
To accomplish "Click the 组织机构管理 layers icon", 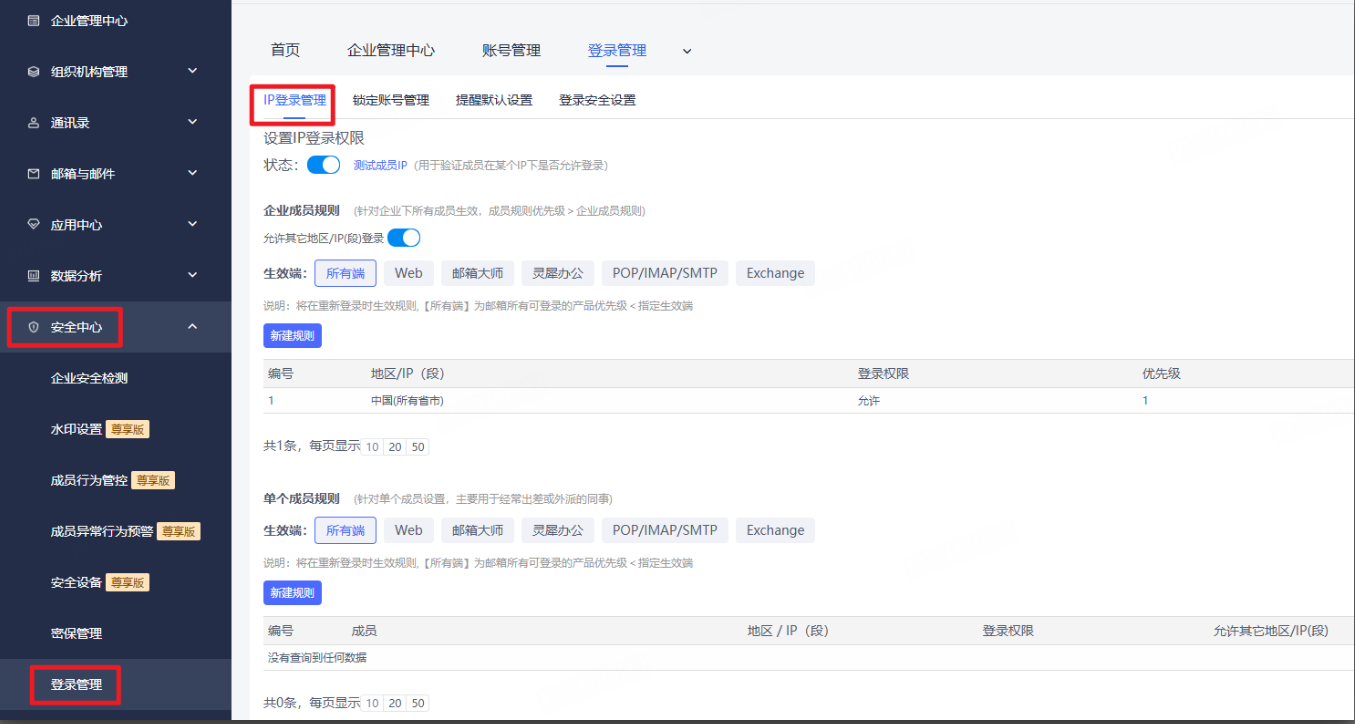I will pos(33,72).
